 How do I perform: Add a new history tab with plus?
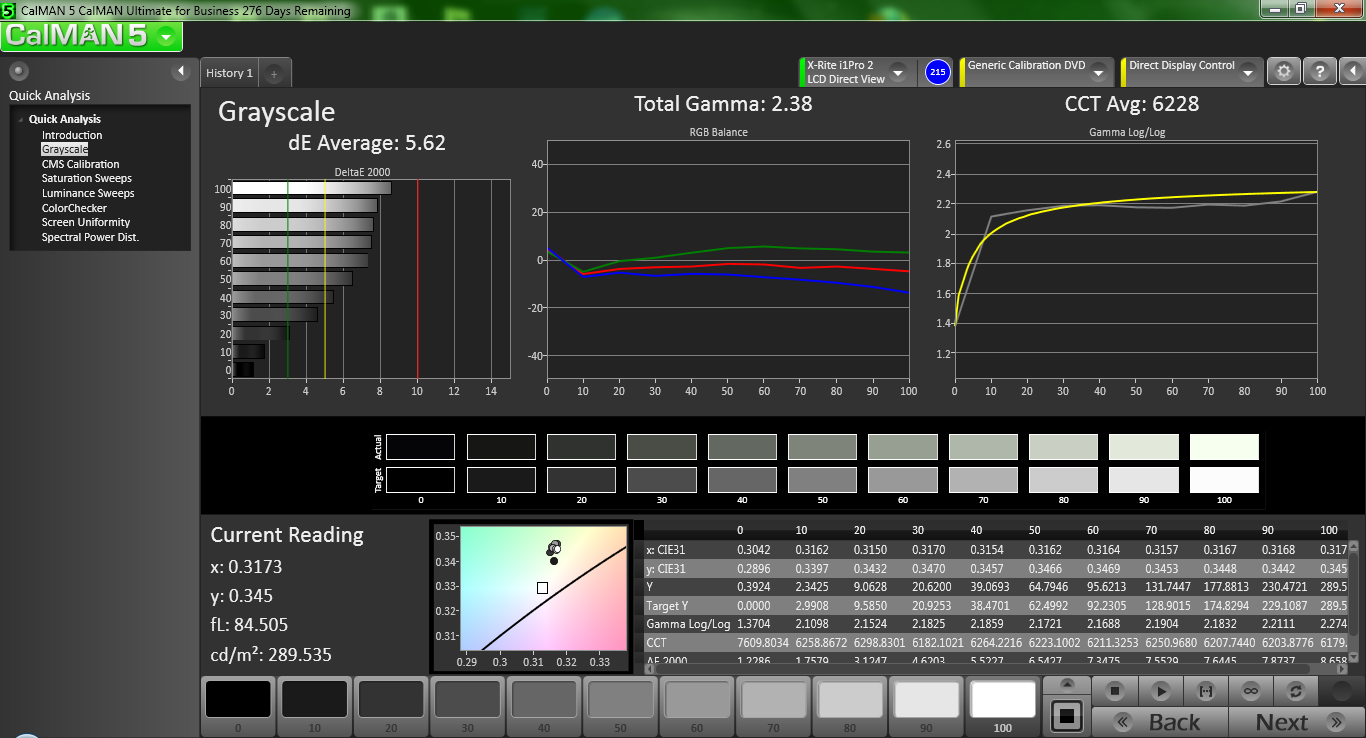(x=274, y=73)
